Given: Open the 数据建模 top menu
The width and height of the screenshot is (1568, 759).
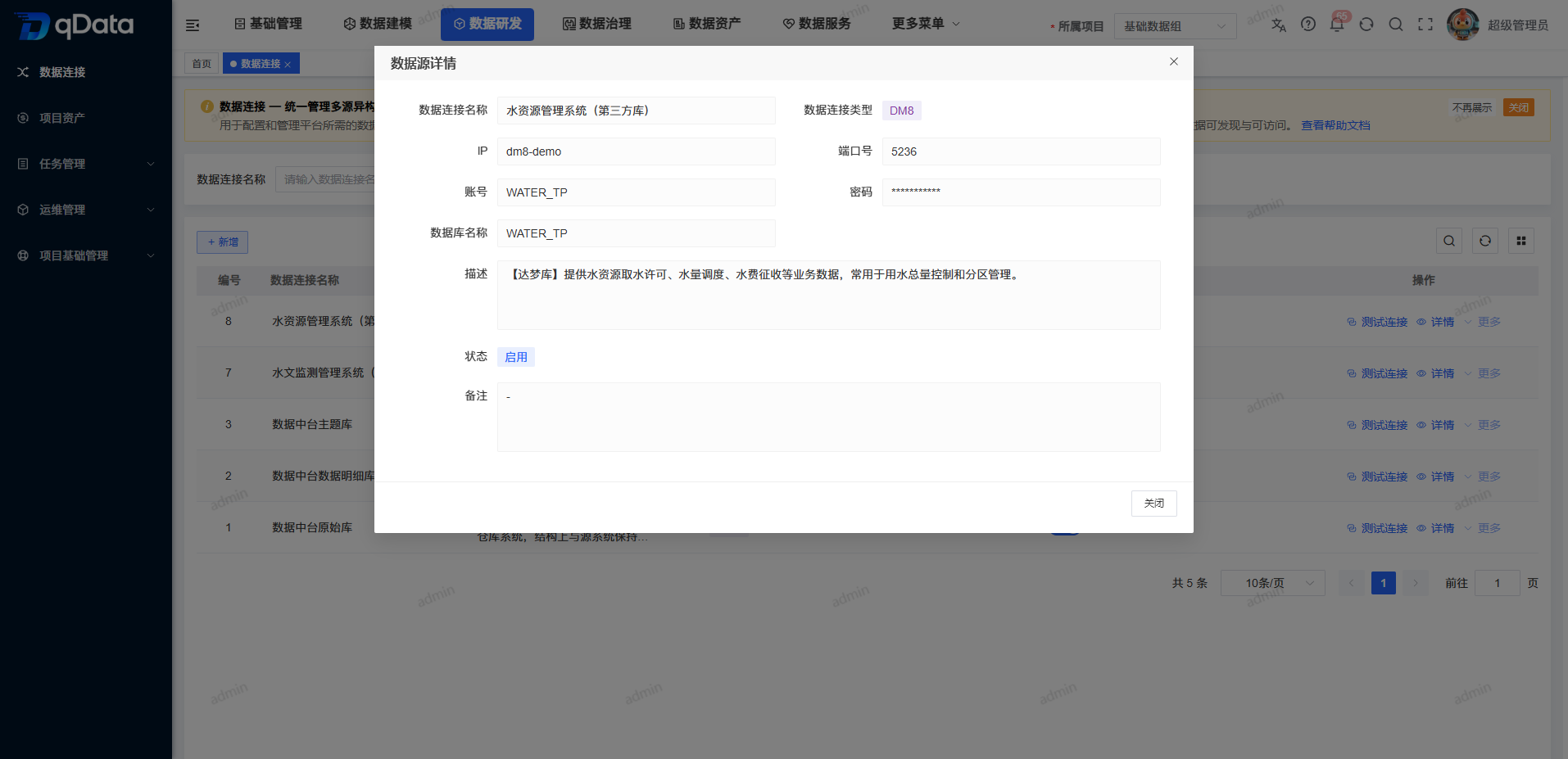Looking at the screenshot, I should coord(378,24).
